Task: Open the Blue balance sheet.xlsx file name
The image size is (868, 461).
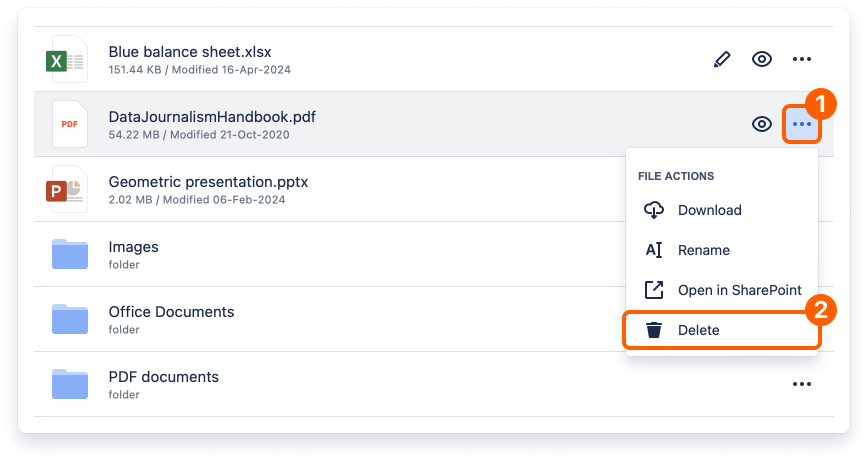Action: tap(190, 52)
